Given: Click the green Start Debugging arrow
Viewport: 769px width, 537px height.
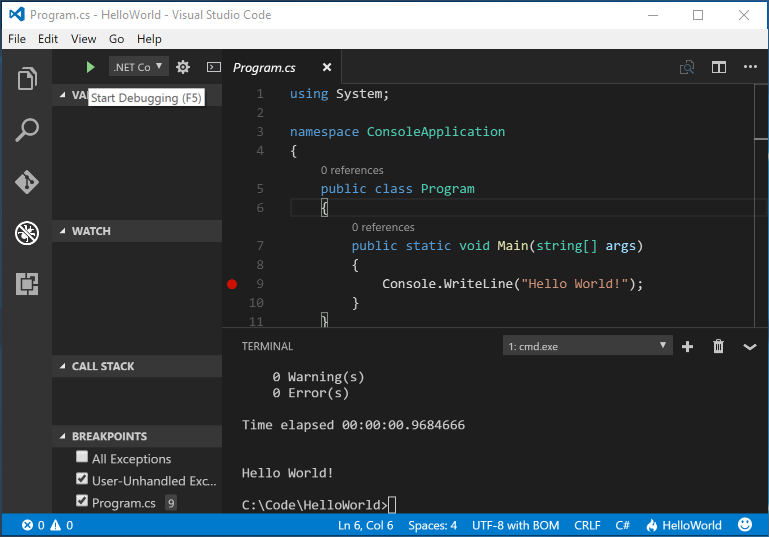Looking at the screenshot, I should pyautogui.click(x=90, y=67).
